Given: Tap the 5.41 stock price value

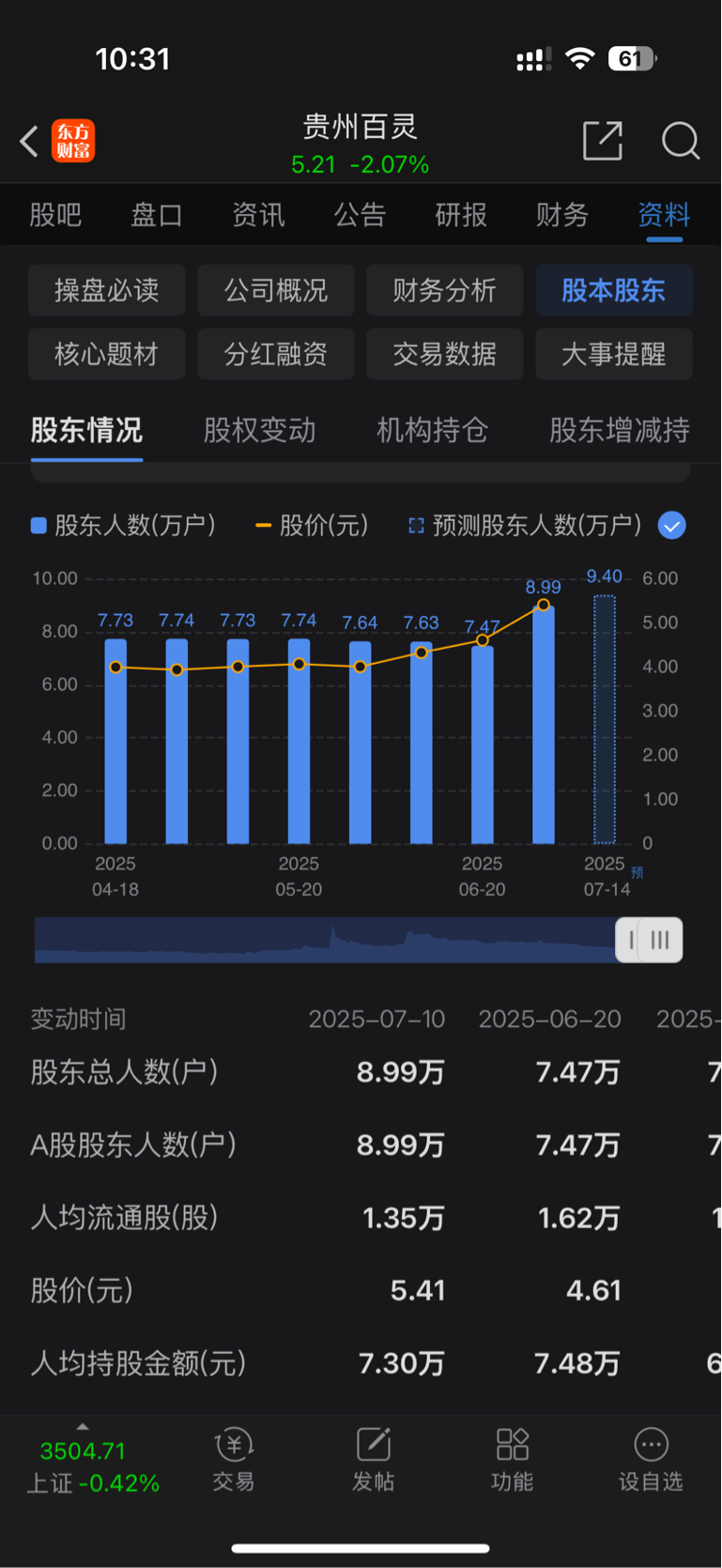Looking at the screenshot, I should pos(418,1290).
